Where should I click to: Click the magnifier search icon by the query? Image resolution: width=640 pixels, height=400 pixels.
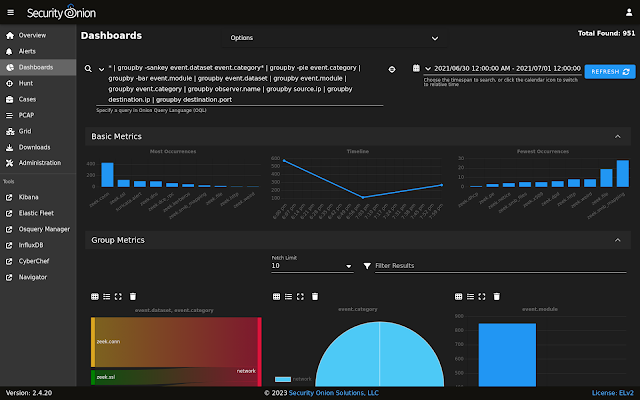[x=89, y=69]
